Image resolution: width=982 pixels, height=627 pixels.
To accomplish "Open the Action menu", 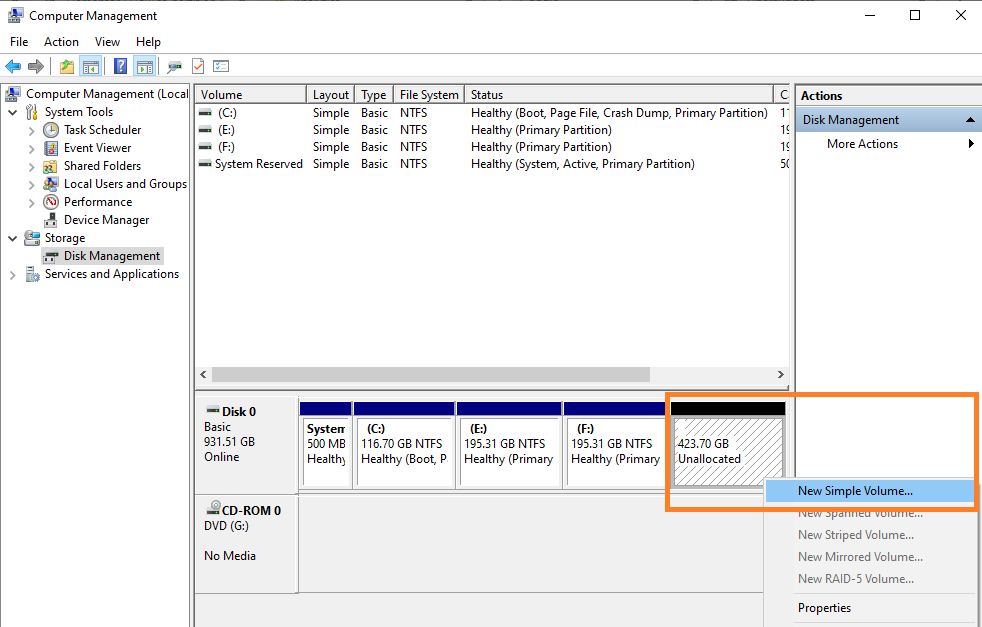I will click(x=61, y=41).
